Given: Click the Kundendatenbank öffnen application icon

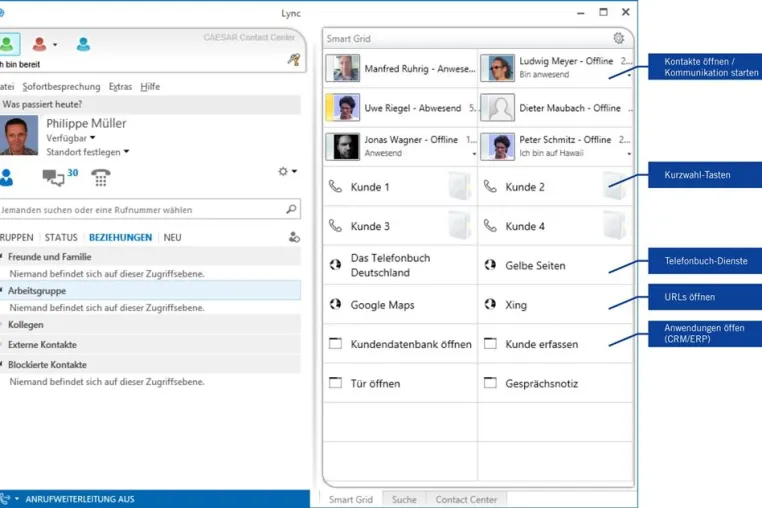Looking at the screenshot, I should (335, 343).
